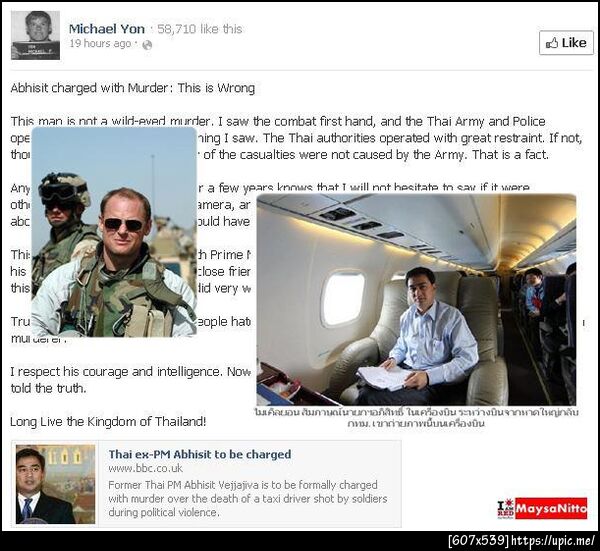Click the '[607x539]' size label

click(479, 541)
